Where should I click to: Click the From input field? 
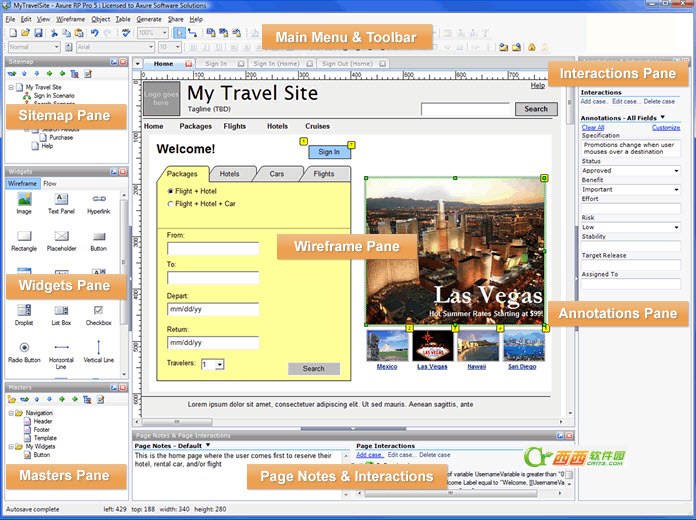pos(213,248)
